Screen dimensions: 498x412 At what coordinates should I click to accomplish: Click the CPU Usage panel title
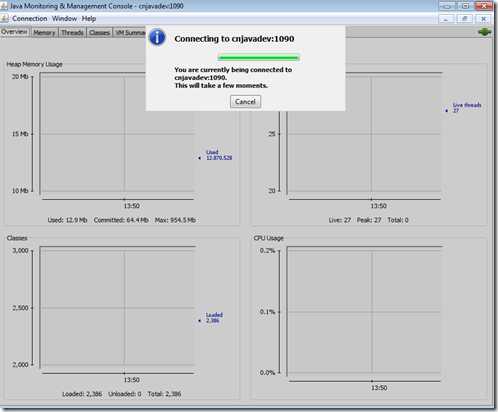pyautogui.click(x=268, y=238)
